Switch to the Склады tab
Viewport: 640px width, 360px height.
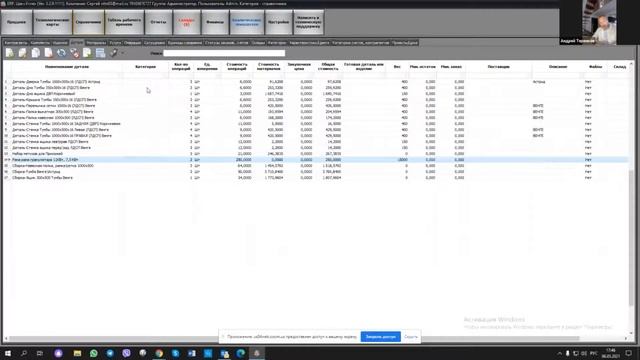pyautogui.click(x=258, y=42)
